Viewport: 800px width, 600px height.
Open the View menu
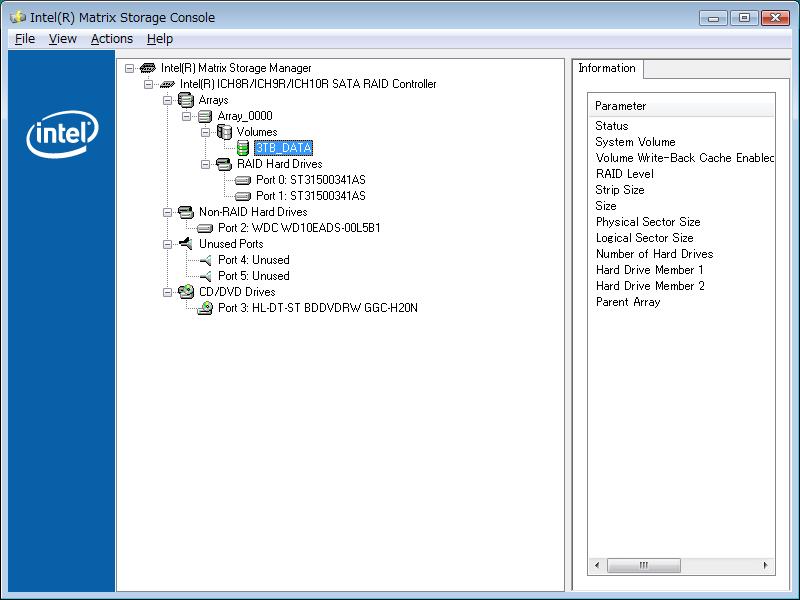pyautogui.click(x=63, y=39)
